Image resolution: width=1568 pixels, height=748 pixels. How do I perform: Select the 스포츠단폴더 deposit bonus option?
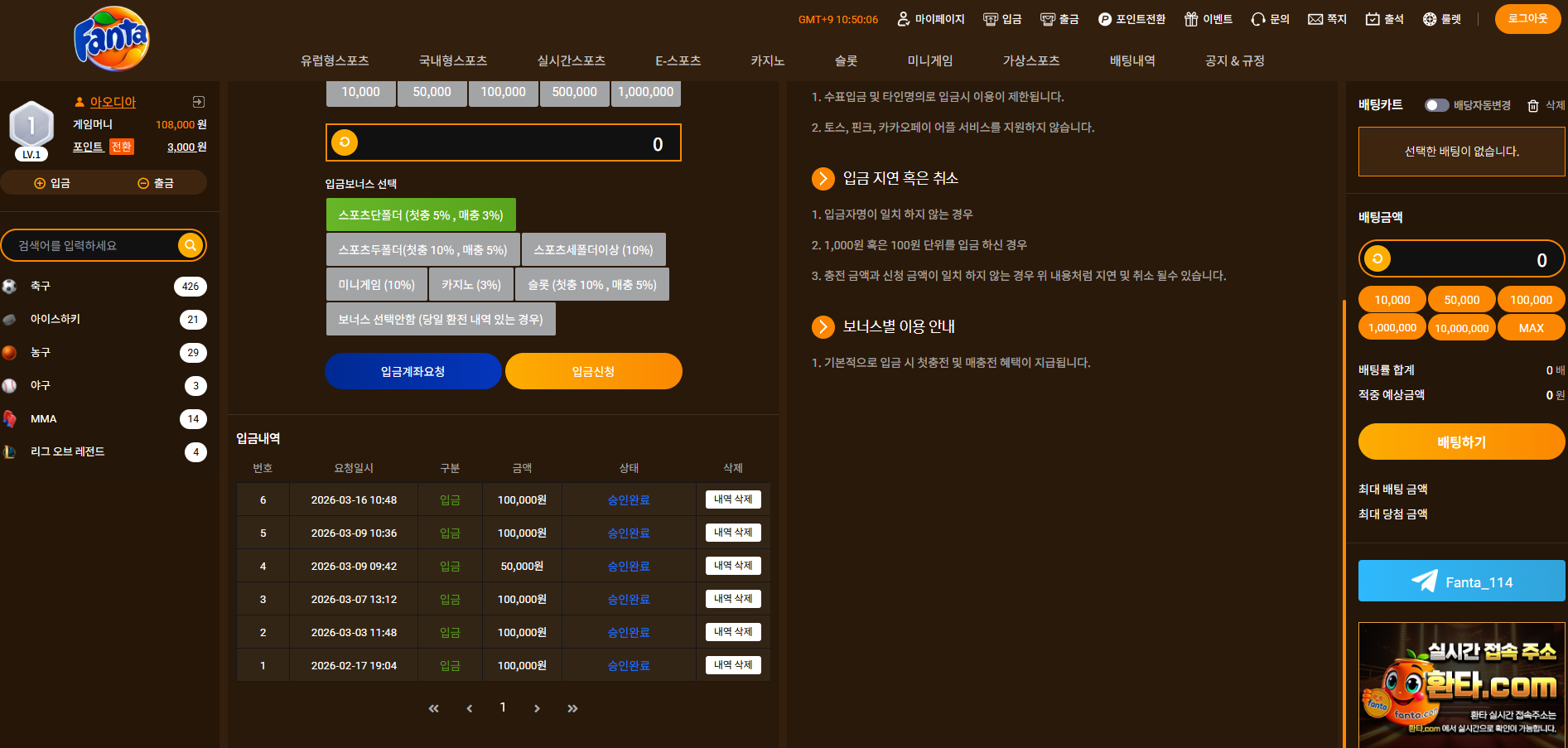[421, 215]
